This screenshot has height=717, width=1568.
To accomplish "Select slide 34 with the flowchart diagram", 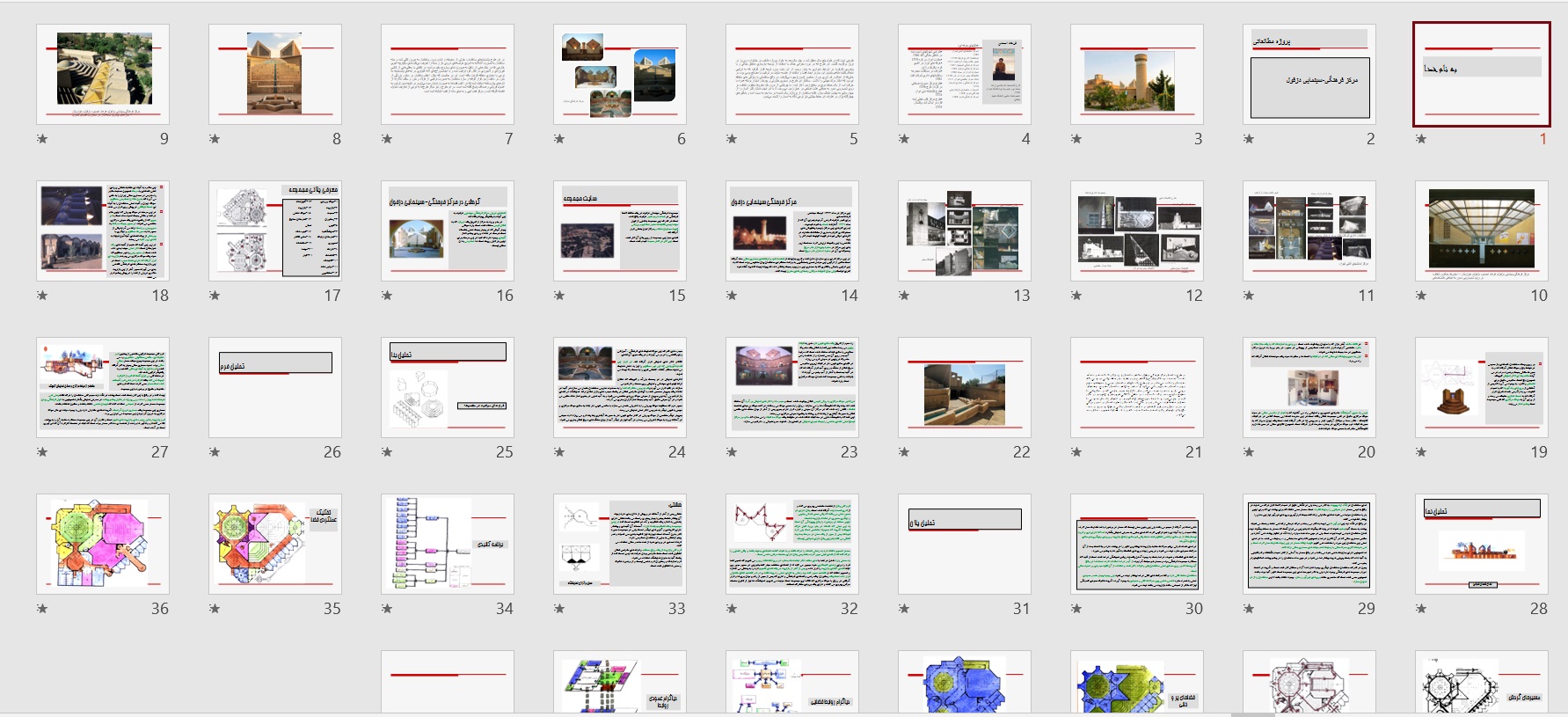I will 447,544.
